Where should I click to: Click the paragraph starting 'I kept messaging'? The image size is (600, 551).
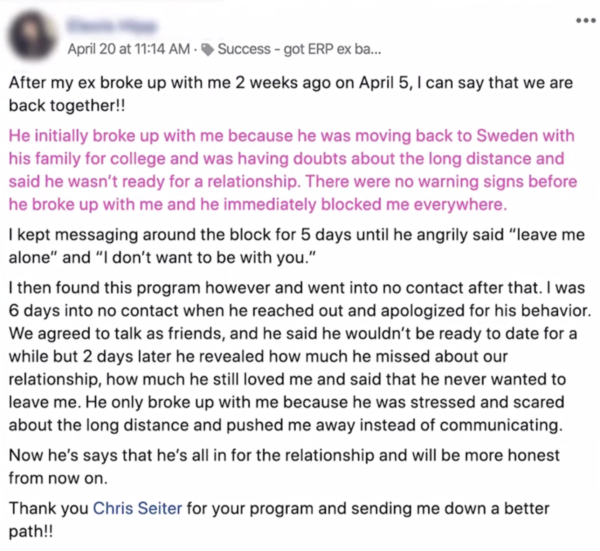coord(297,246)
